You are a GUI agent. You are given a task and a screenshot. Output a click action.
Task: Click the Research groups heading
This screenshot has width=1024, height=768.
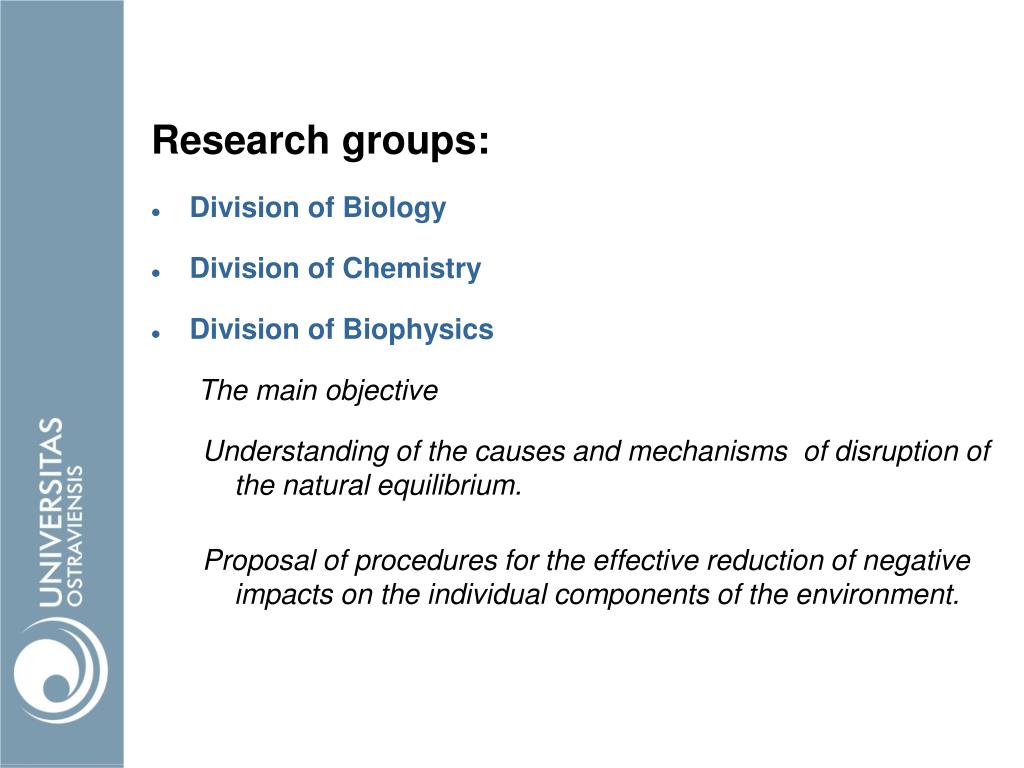(x=321, y=141)
